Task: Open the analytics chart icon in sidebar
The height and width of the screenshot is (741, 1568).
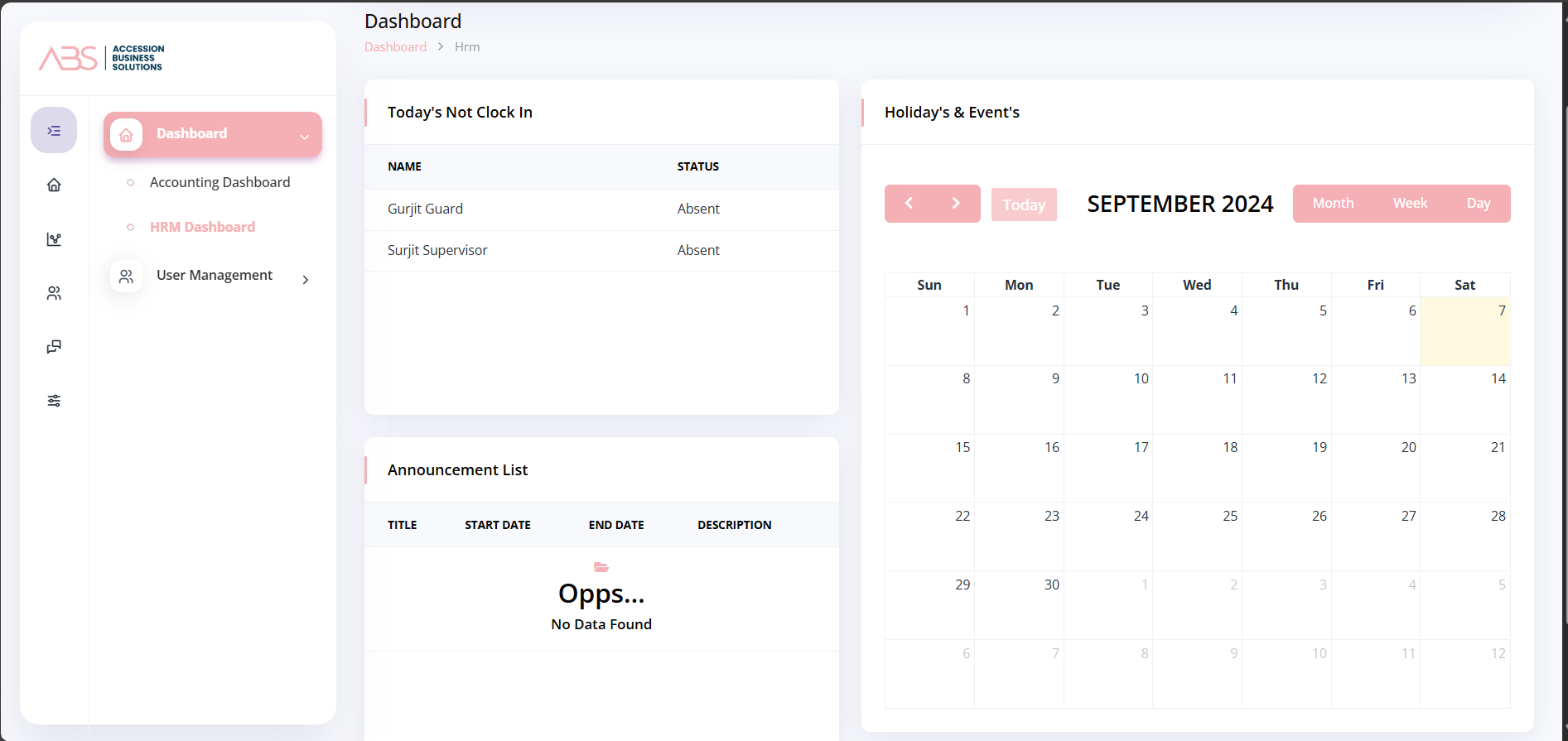Action: 54,239
